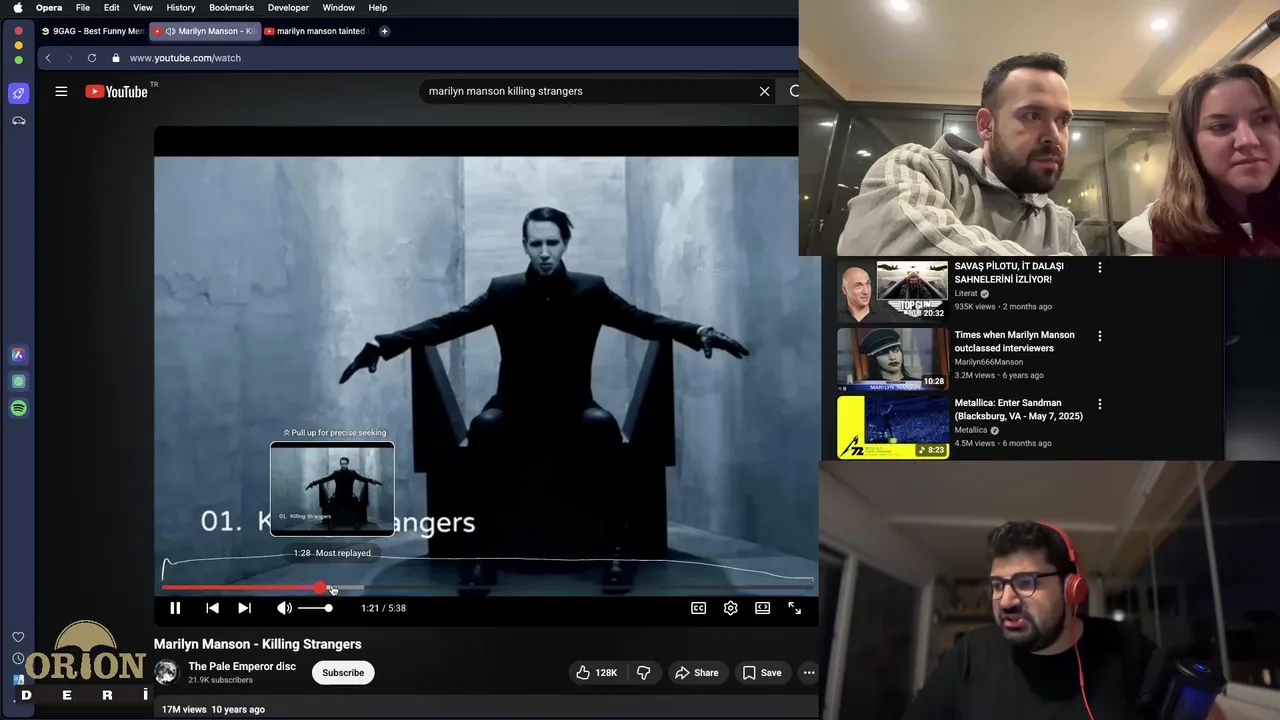Viewport: 1280px width, 720px height.
Task: Open Opera sidebar rocket icon
Action: 18,93
